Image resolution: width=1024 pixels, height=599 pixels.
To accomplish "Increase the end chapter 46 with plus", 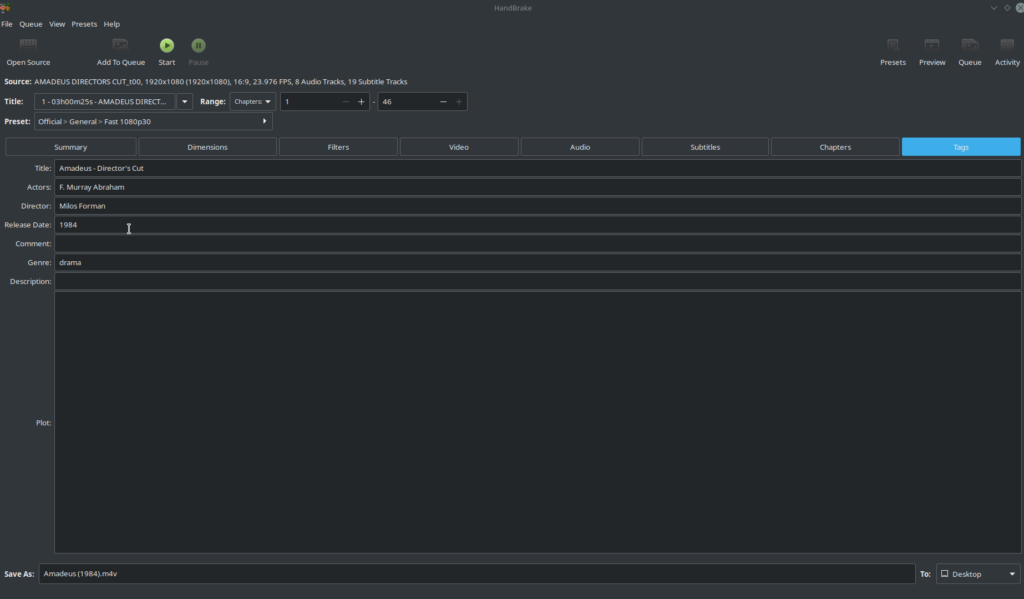I will pos(459,101).
